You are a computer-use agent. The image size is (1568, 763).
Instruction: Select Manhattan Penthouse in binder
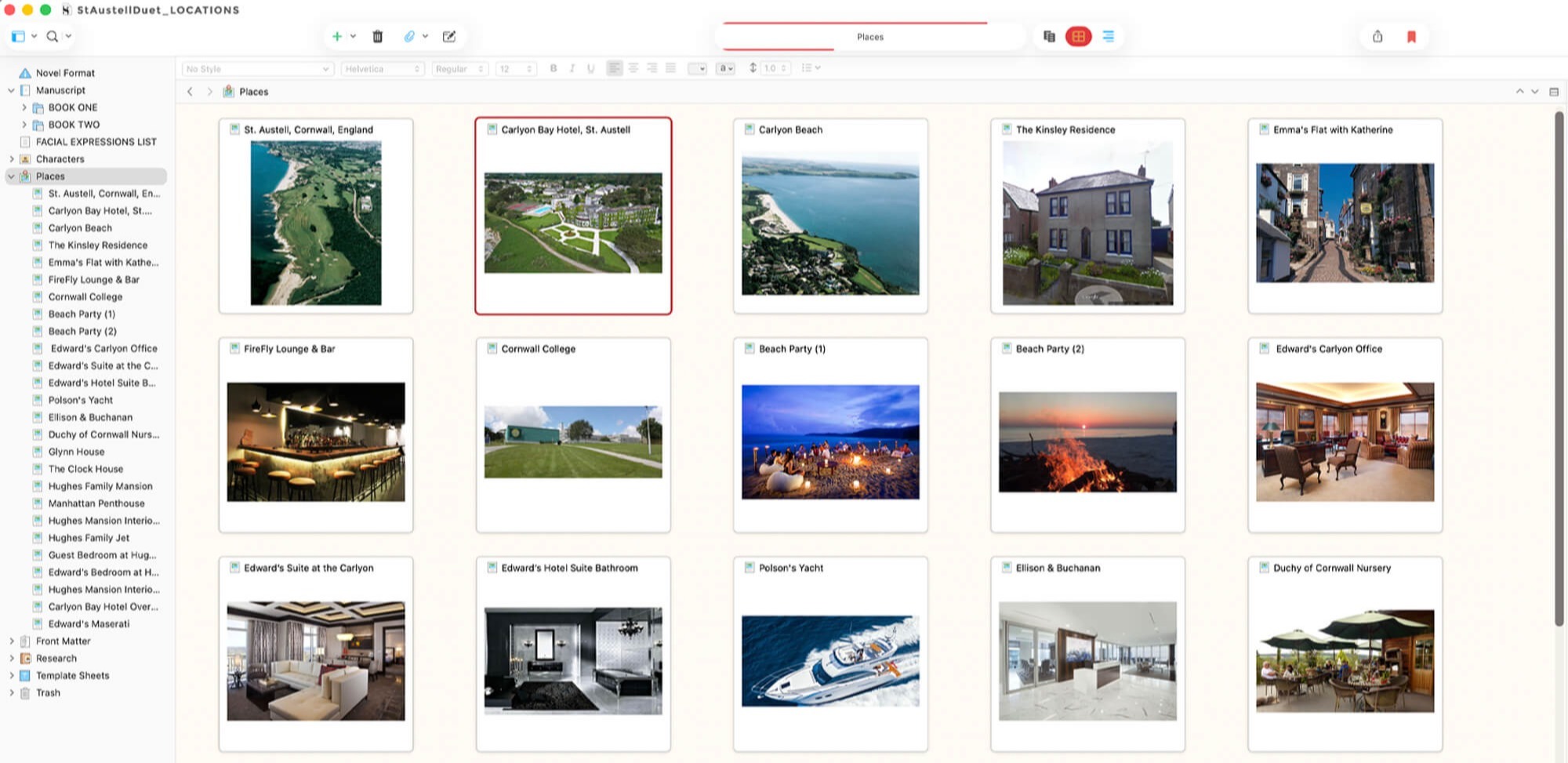(x=96, y=503)
